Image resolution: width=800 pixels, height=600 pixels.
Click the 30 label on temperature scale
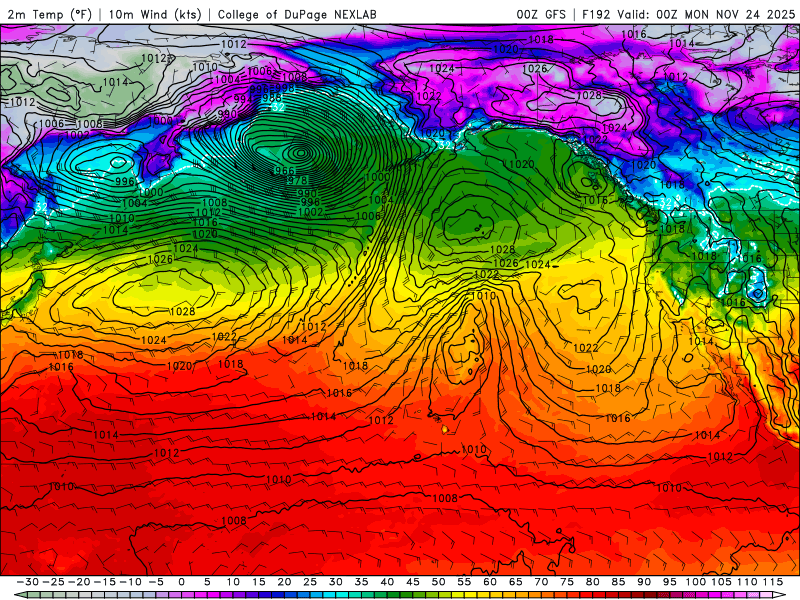pyautogui.click(x=336, y=582)
